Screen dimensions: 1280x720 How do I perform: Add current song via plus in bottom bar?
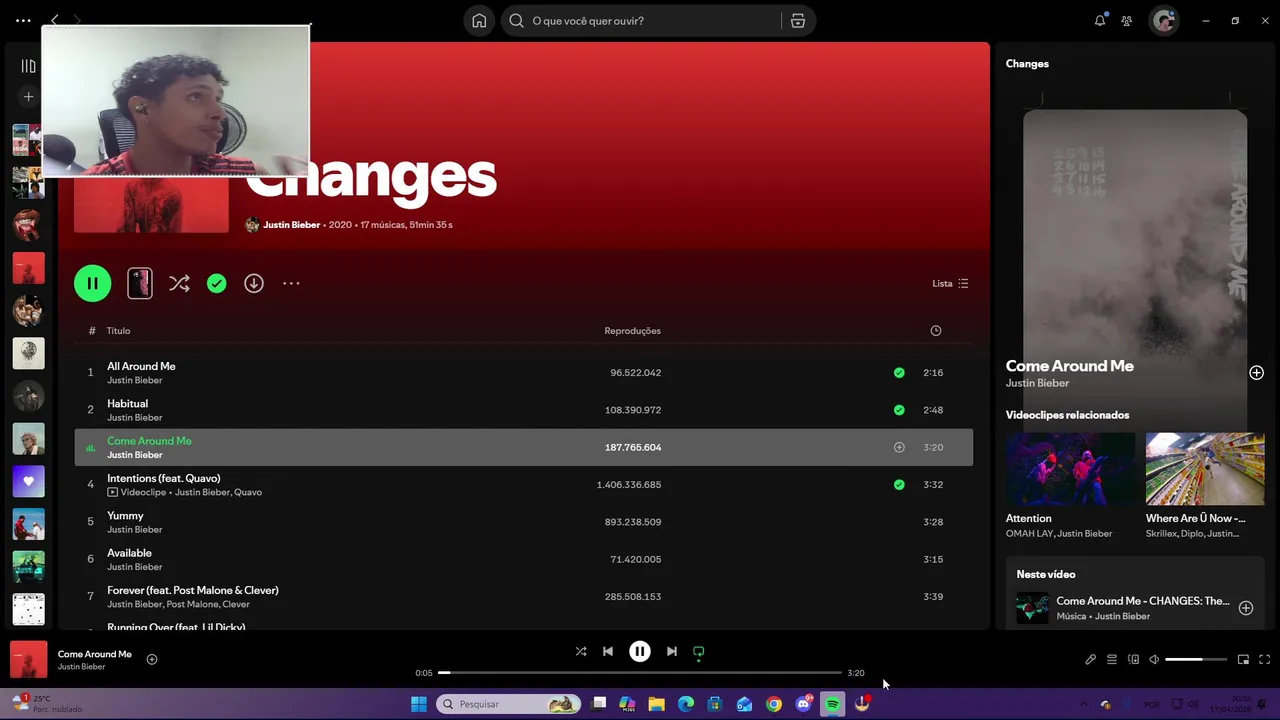(152, 659)
